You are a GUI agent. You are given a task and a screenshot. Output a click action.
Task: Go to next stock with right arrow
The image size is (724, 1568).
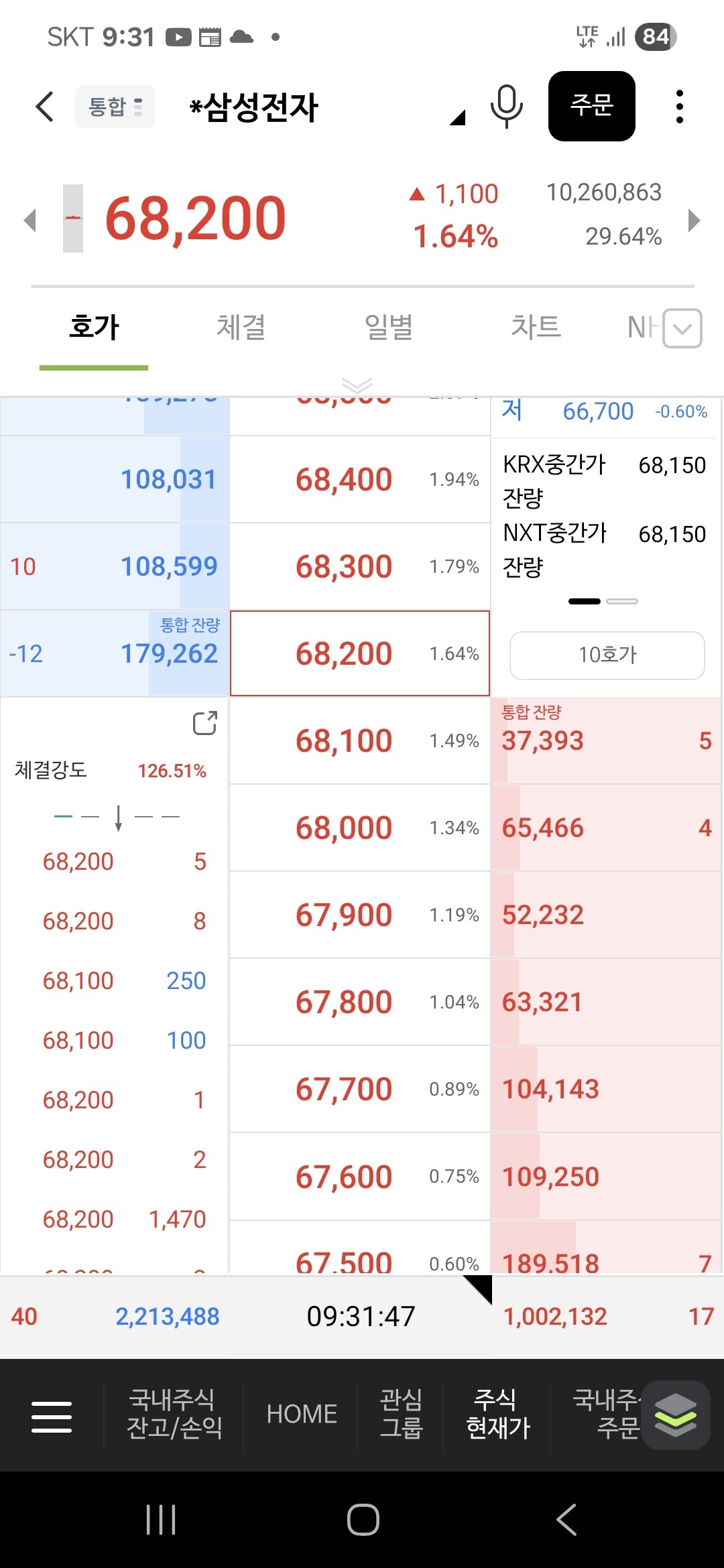click(x=695, y=220)
